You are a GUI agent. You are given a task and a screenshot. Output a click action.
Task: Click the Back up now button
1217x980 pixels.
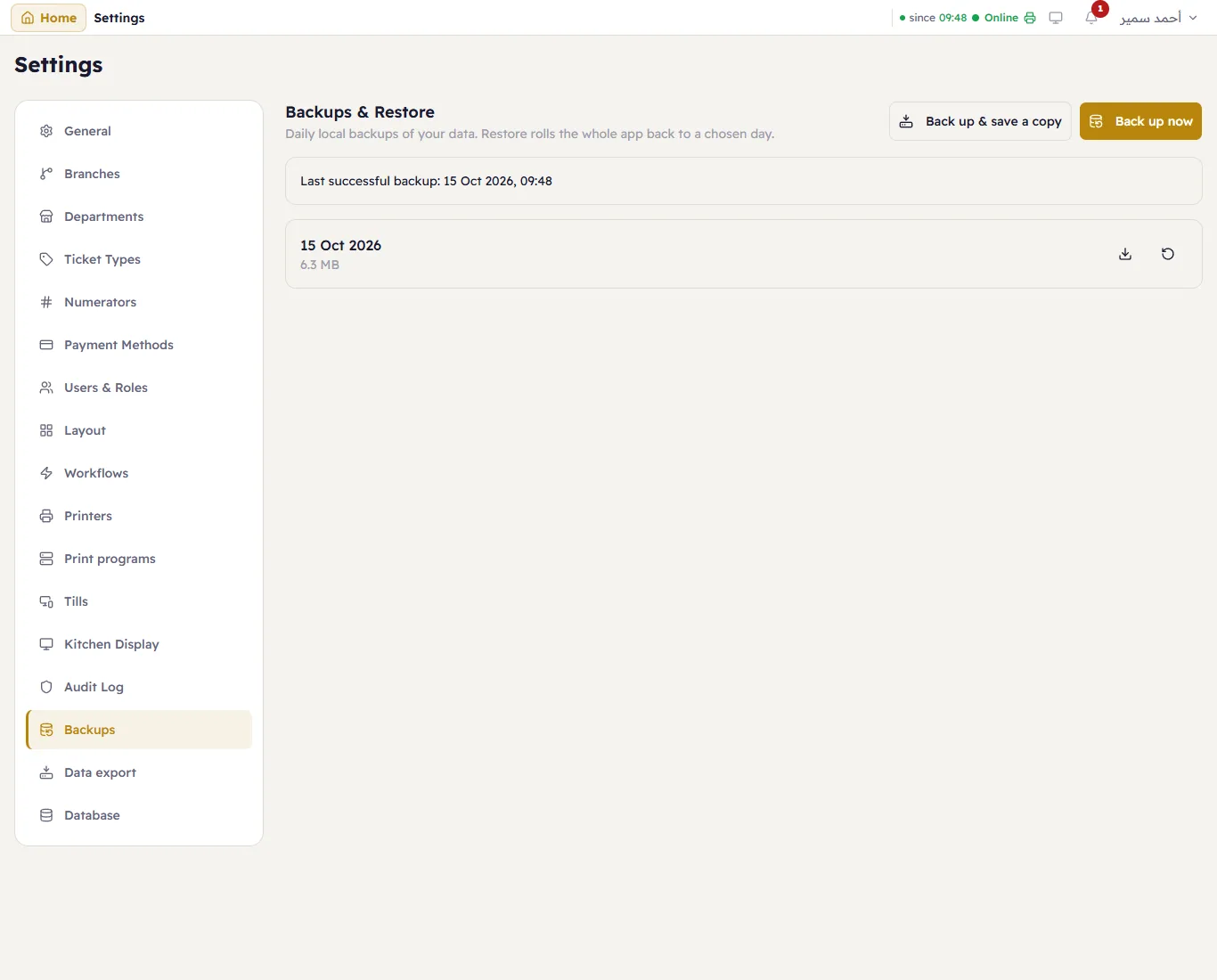click(1140, 121)
